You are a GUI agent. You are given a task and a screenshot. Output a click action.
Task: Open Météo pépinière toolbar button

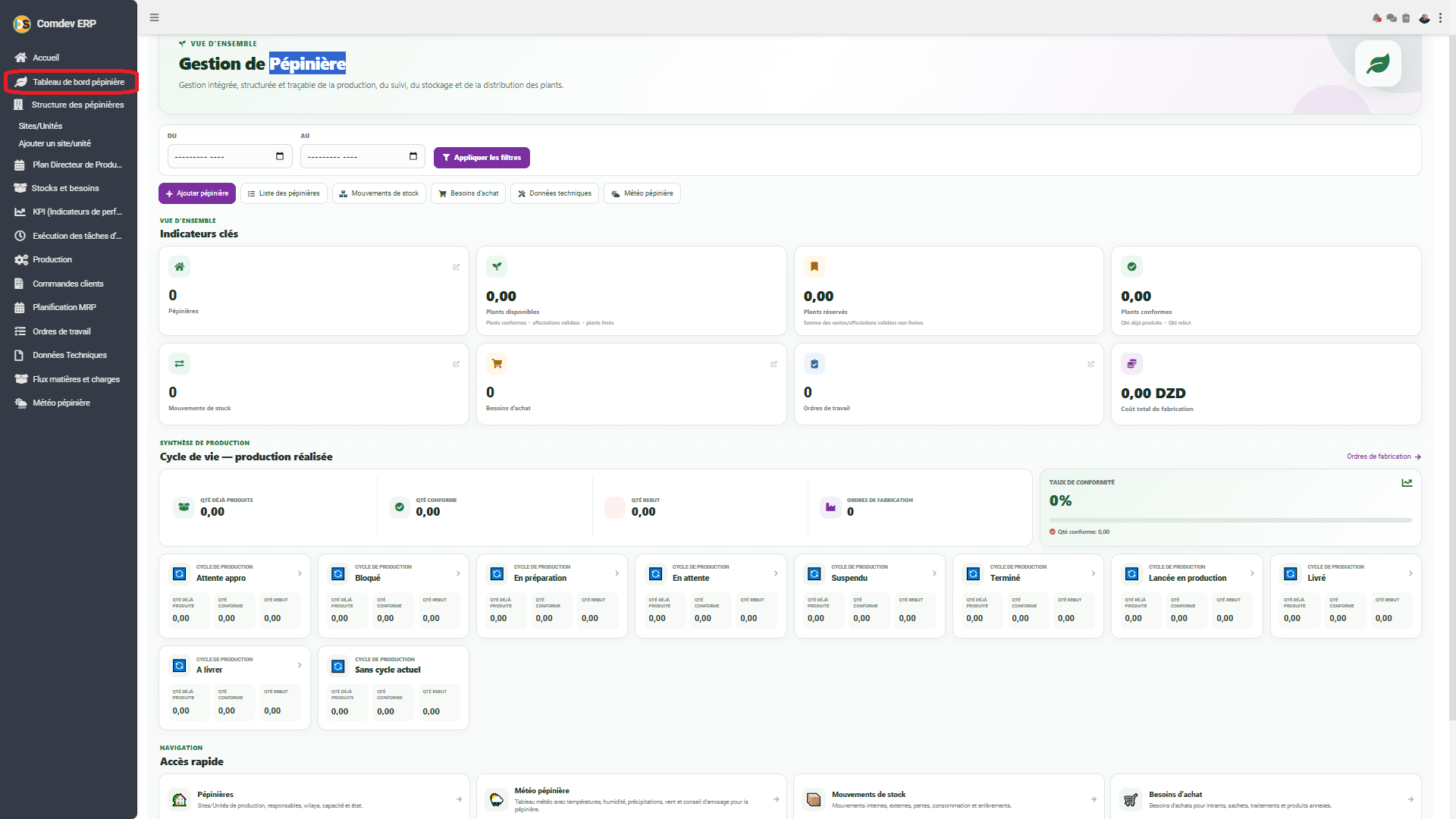coord(642,193)
